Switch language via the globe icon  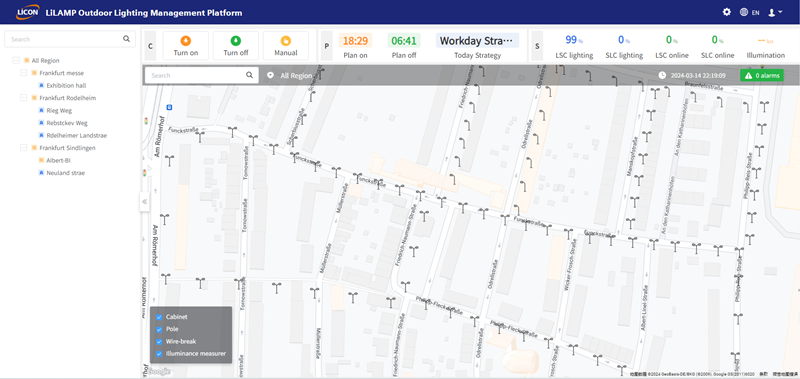coord(744,12)
